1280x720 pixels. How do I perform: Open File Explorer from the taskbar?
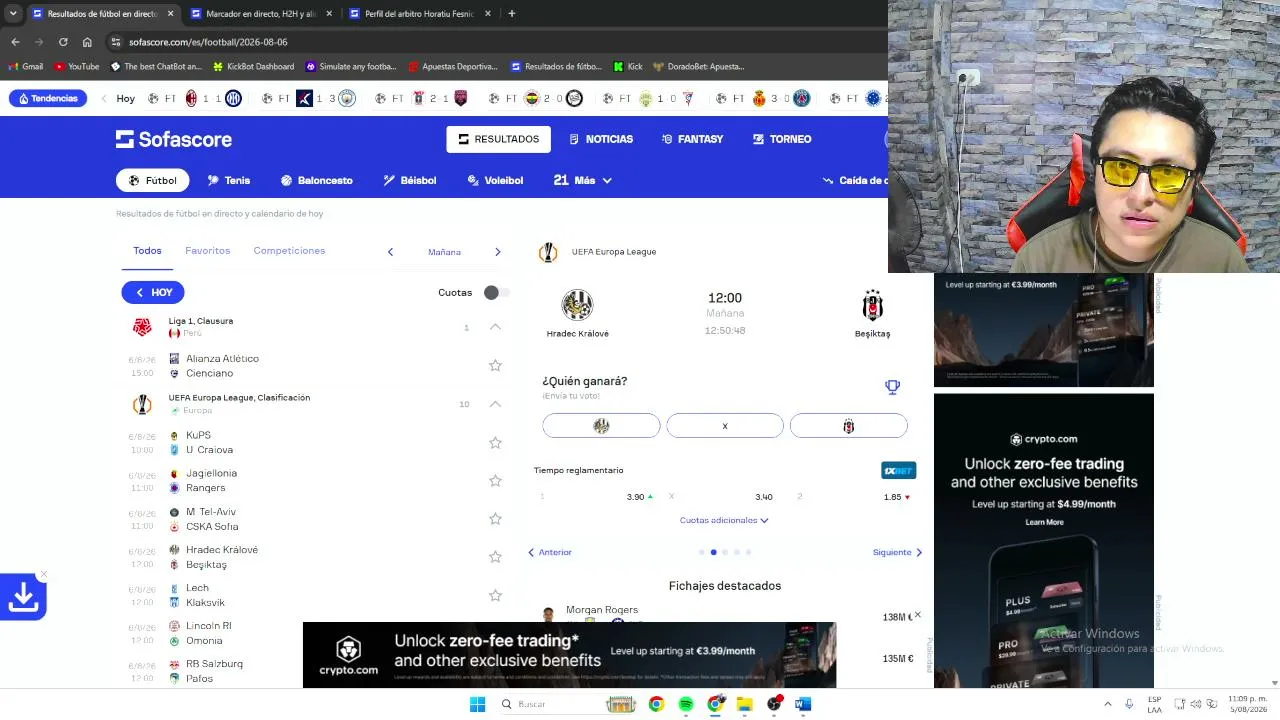[x=745, y=704]
